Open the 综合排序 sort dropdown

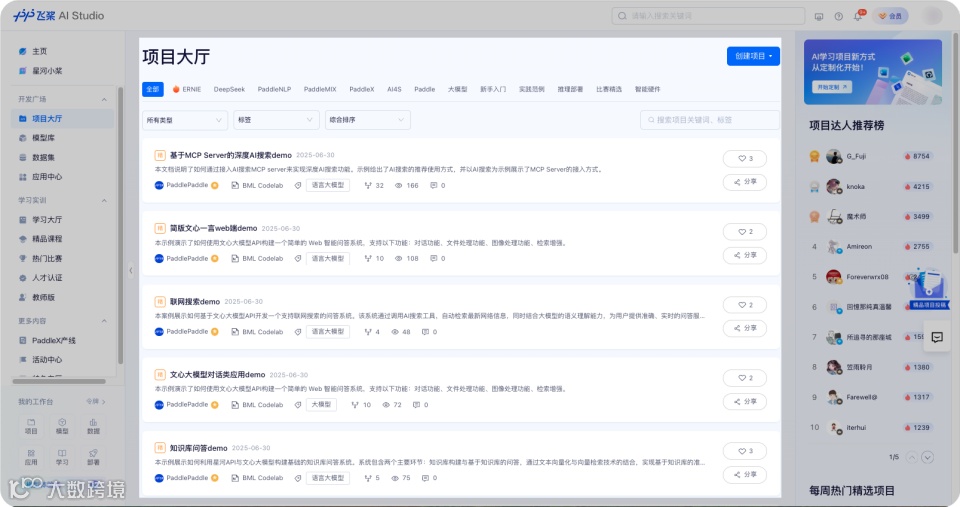(x=367, y=120)
